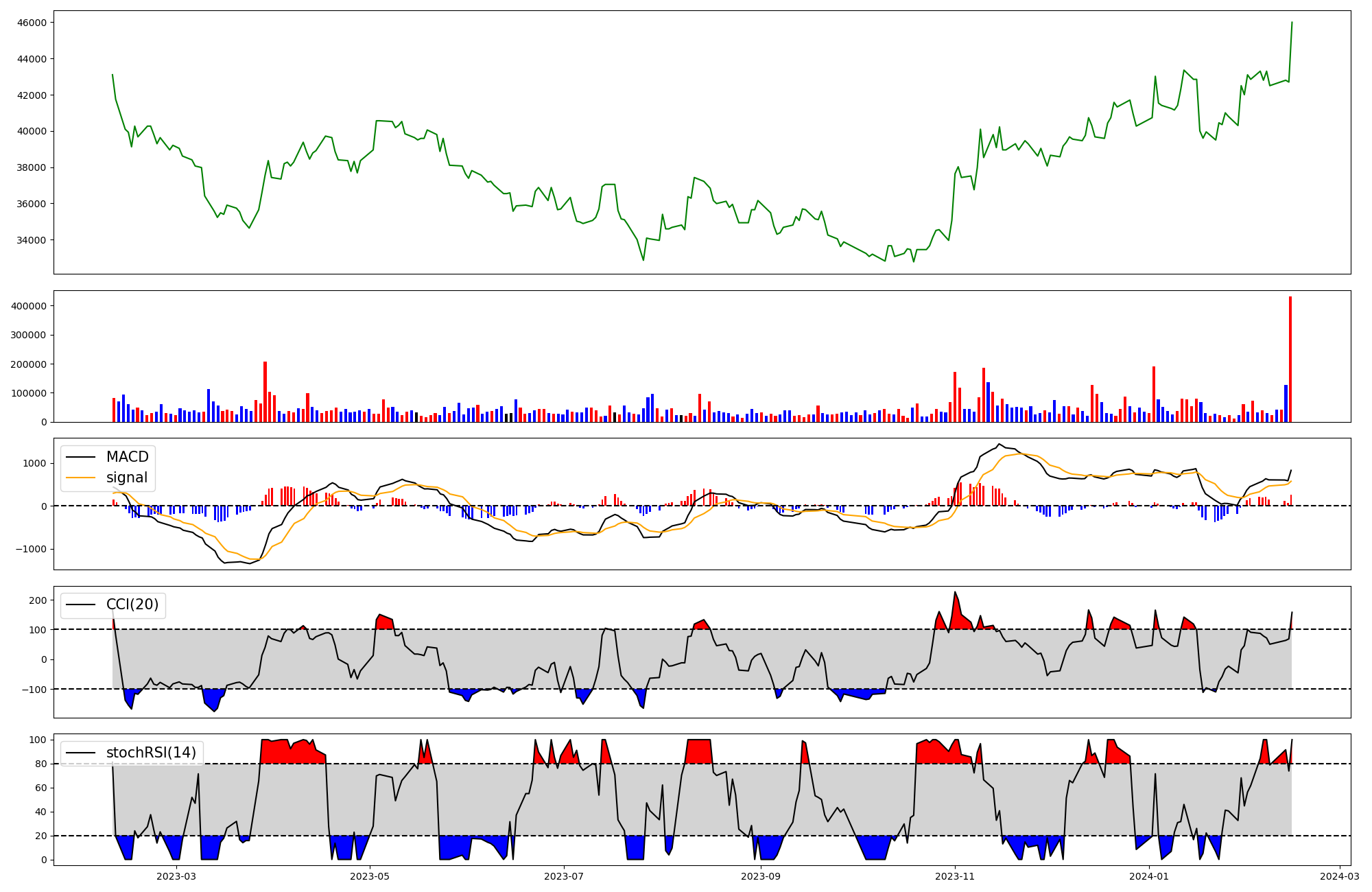The image size is (1372, 892).
Task: Click the 2023-05 x-axis date label
Action: coord(370,876)
